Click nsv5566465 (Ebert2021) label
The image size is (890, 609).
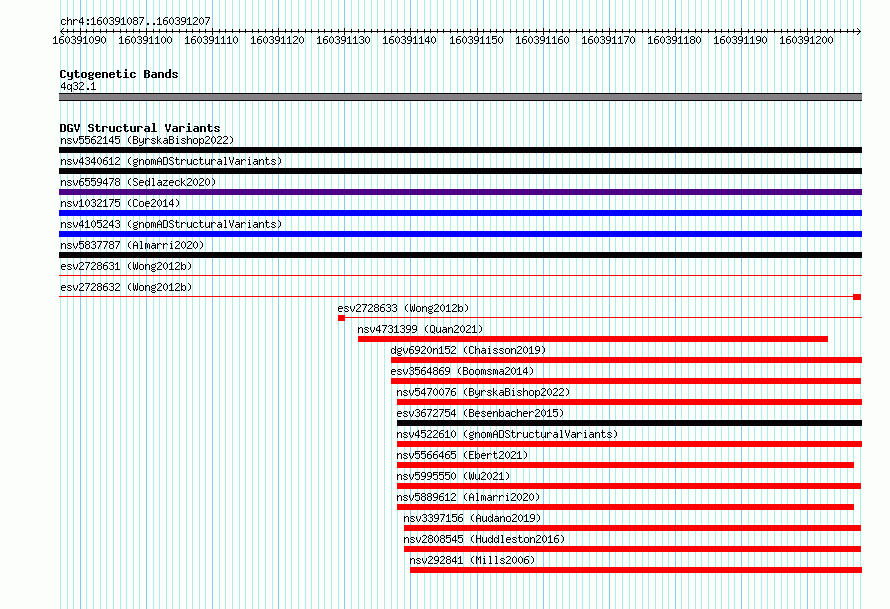462,455
